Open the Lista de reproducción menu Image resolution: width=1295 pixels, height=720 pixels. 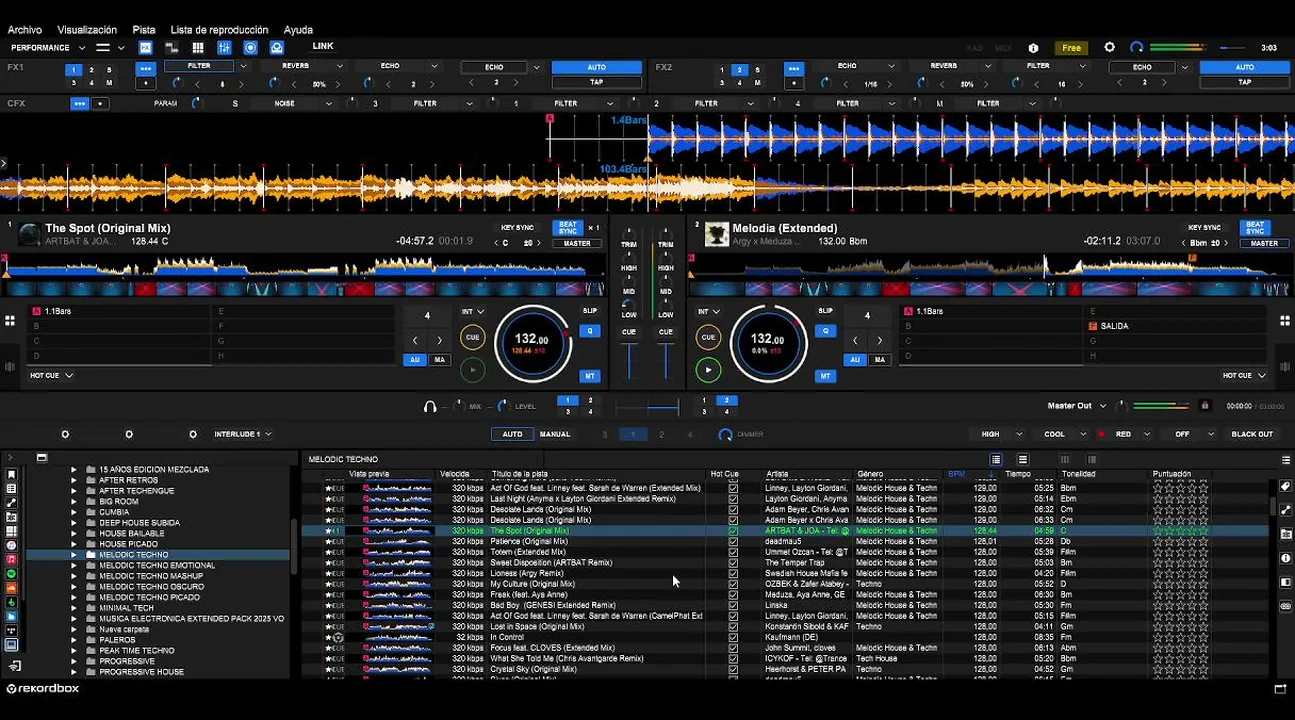219,30
